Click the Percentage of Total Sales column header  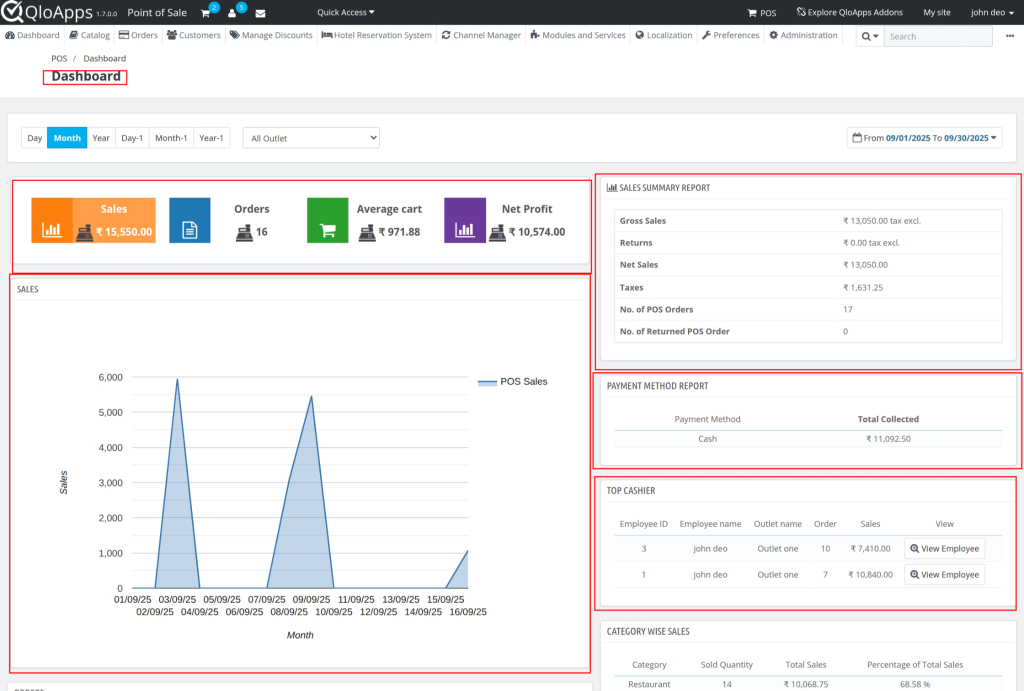915,665
